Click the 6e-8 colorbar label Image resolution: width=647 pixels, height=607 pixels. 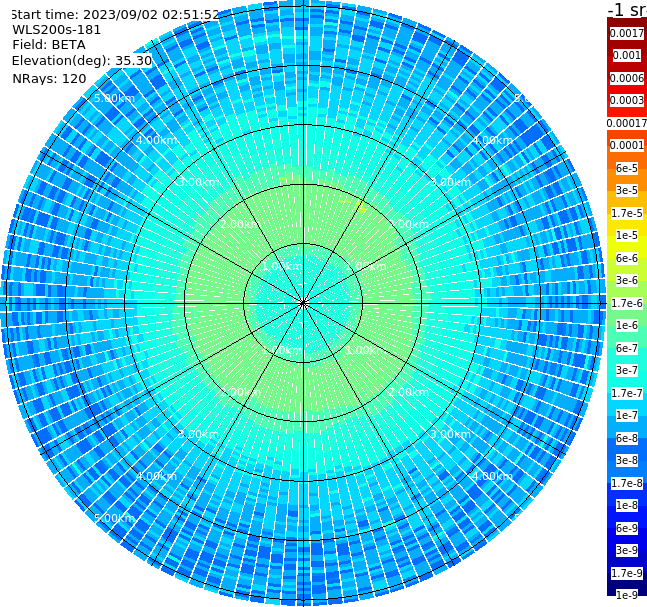point(627,438)
